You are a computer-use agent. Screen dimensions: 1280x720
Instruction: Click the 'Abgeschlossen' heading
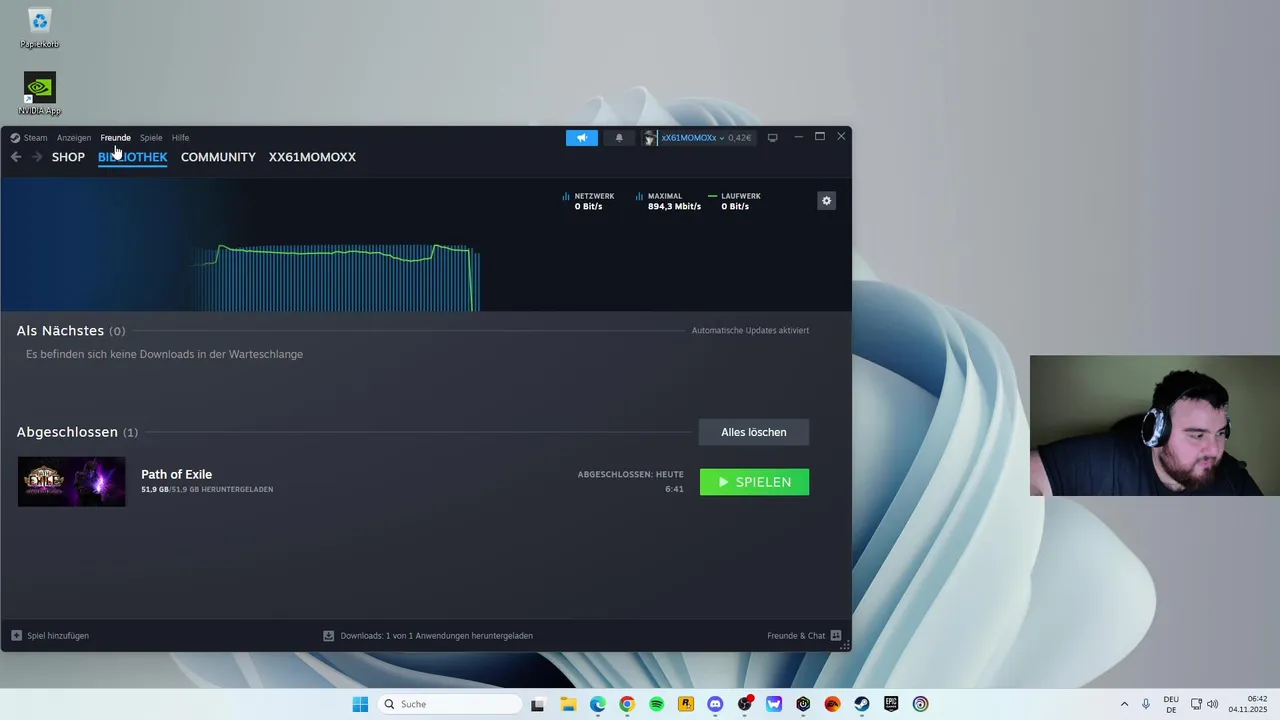(67, 432)
